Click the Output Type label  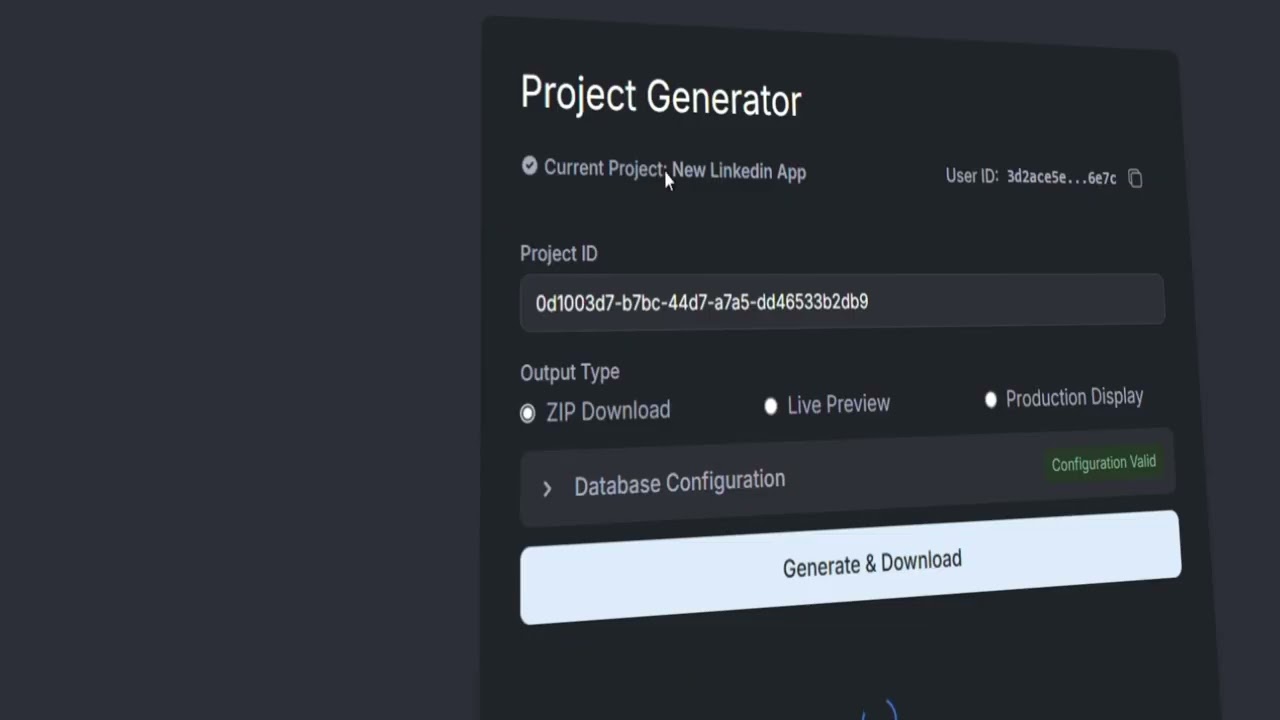click(x=570, y=372)
